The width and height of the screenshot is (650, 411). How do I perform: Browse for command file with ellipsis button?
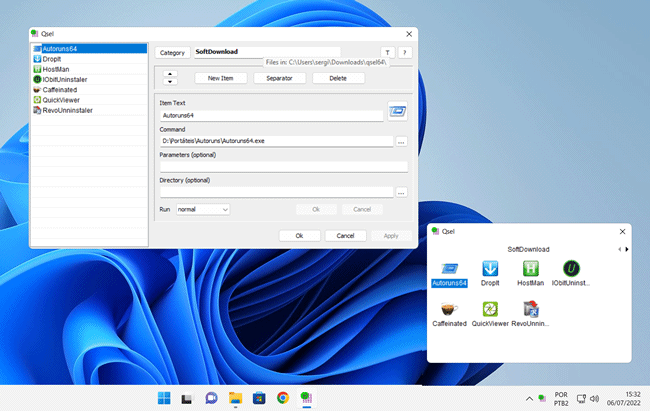coord(401,142)
